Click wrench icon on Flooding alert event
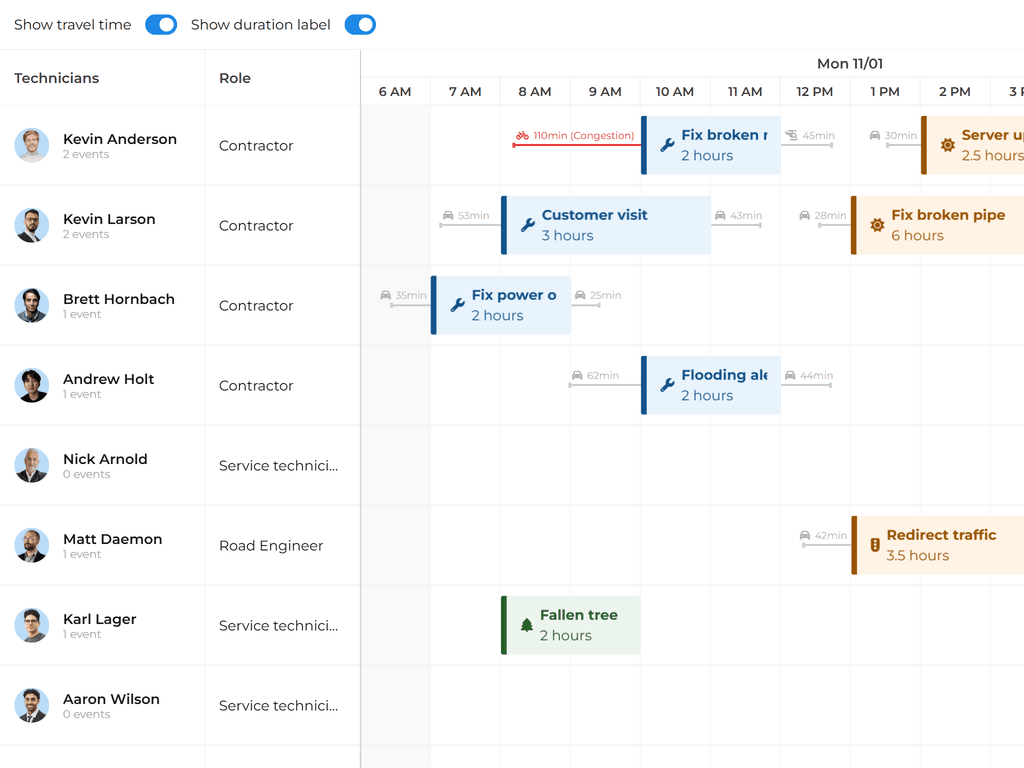The image size is (1024, 768). point(667,385)
